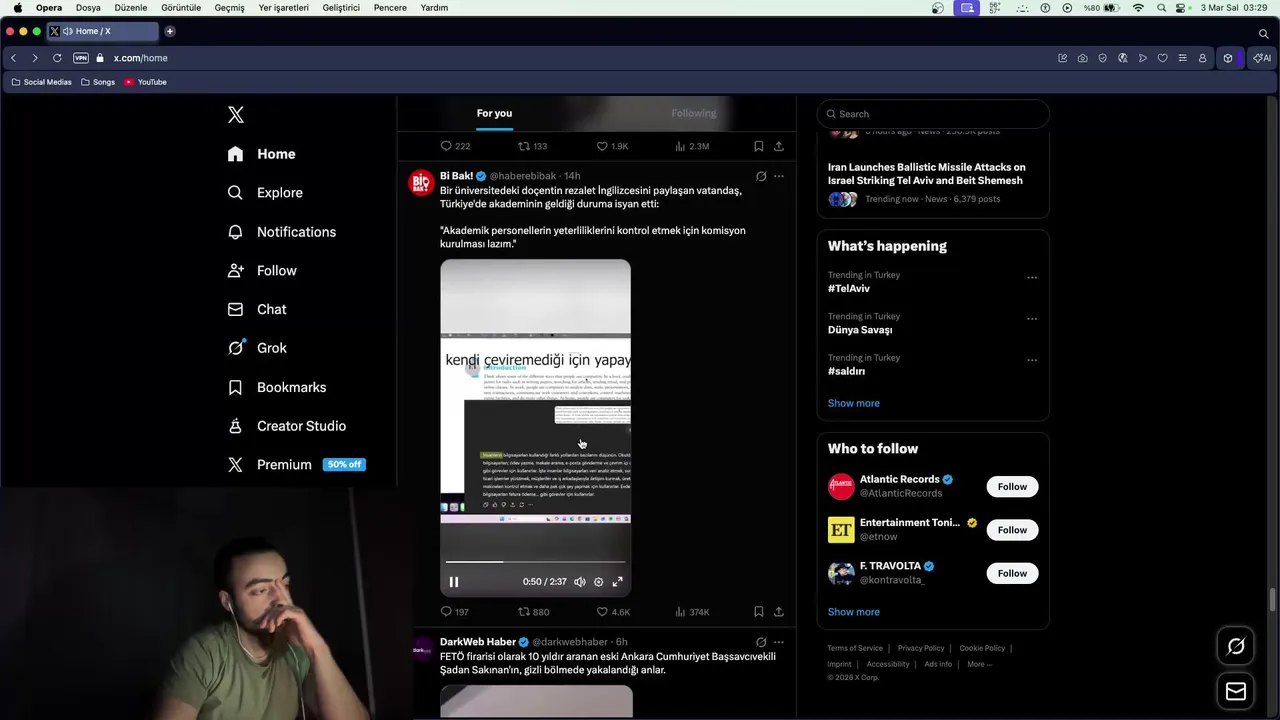Reply to top post with 222 replies

pos(455,146)
